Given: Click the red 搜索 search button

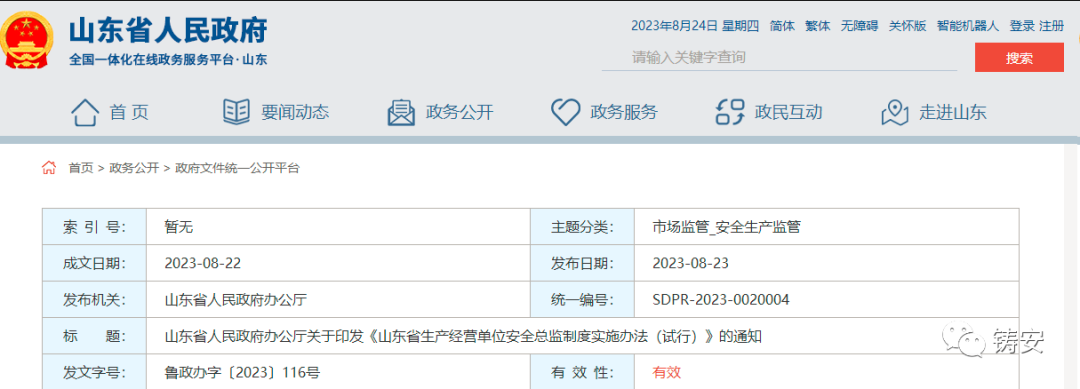Looking at the screenshot, I should point(1019,58).
